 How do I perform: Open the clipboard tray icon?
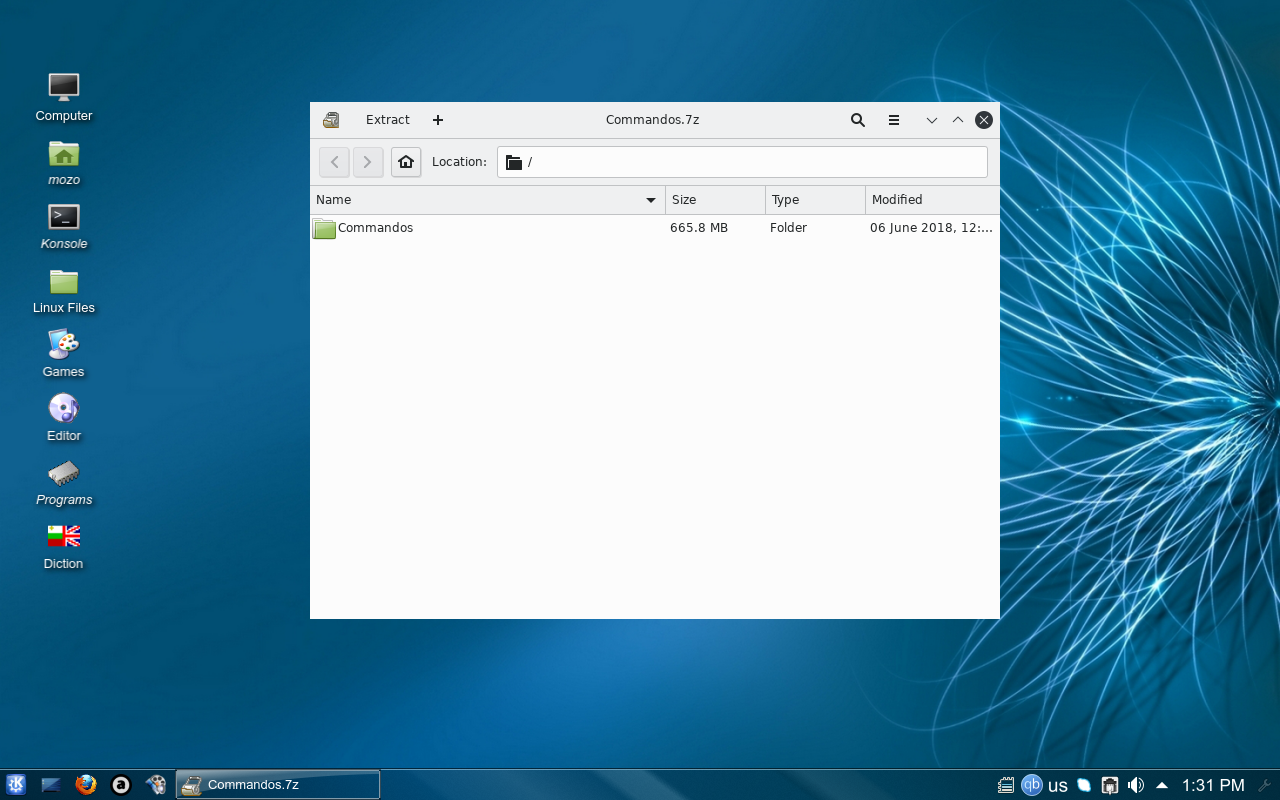click(1006, 785)
